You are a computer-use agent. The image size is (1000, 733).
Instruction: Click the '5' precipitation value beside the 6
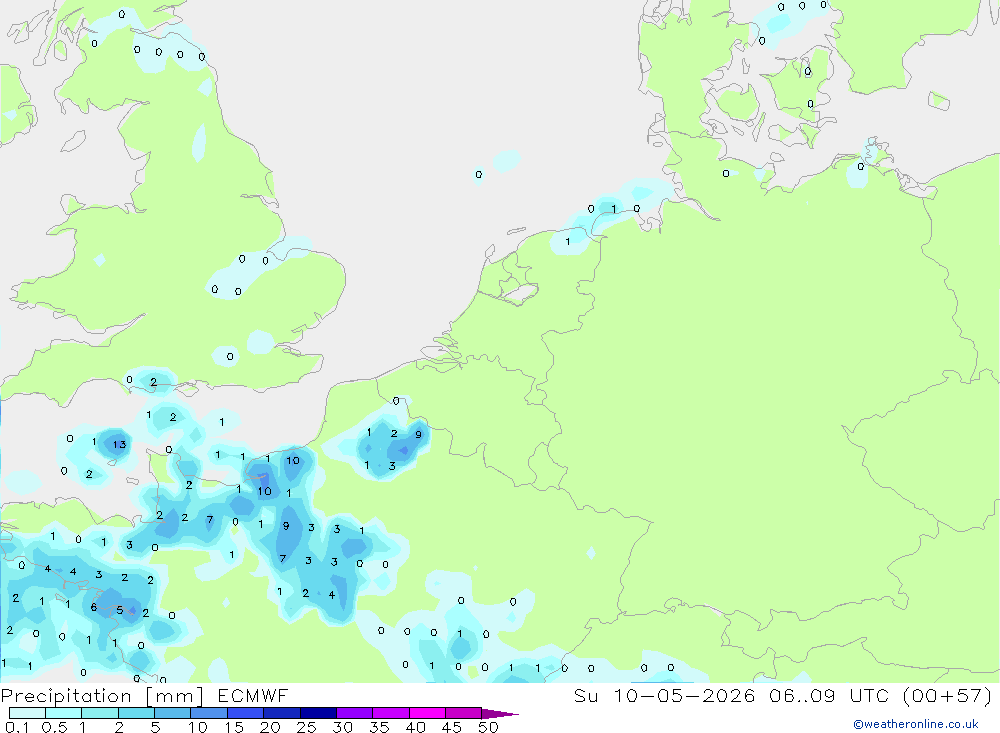point(120,611)
